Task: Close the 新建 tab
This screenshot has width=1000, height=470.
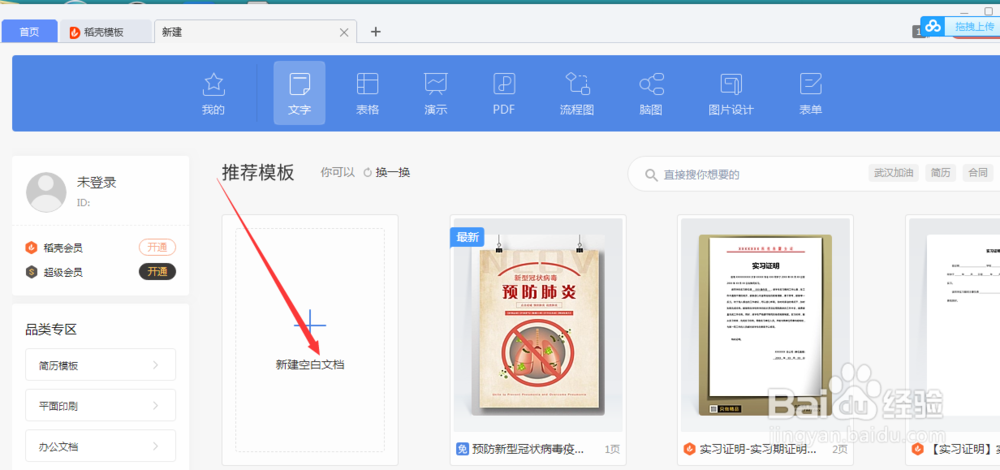Action: click(x=344, y=33)
